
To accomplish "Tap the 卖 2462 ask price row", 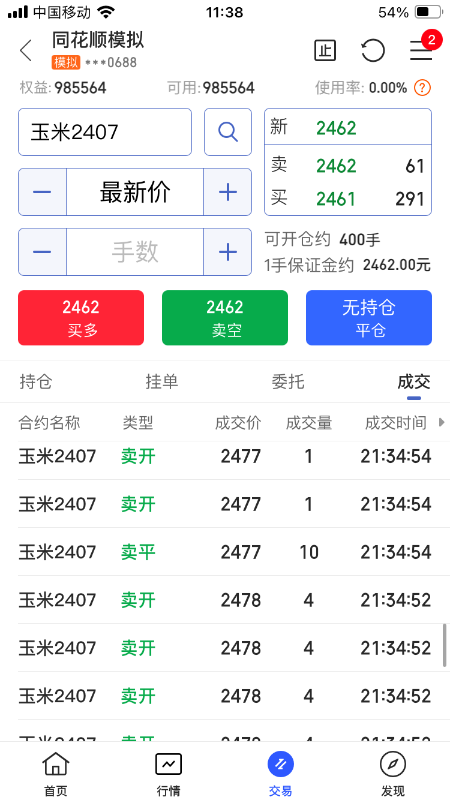I will pyautogui.click(x=348, y=166).
